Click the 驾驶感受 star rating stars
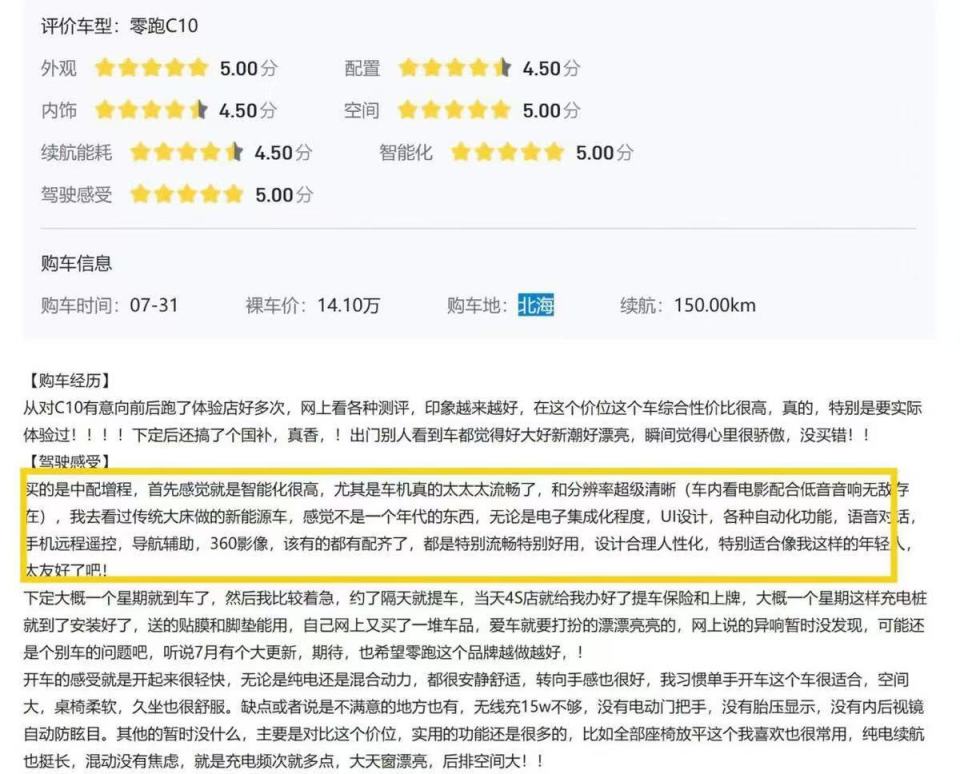Image resolution: width=960 pixels, height=774 pixels. pyautogui.click(x=187, y=195)
